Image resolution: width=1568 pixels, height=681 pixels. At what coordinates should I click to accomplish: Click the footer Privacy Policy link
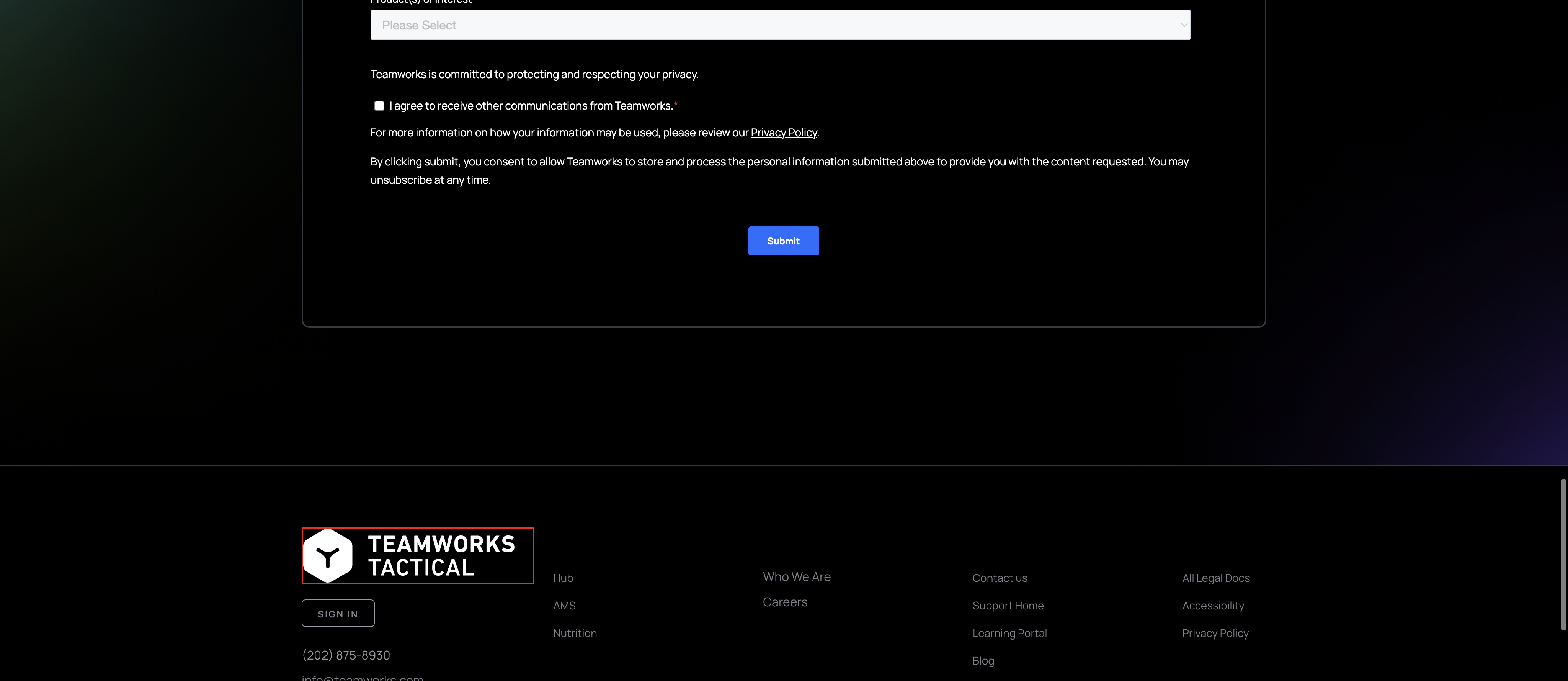click(1215, 633)
